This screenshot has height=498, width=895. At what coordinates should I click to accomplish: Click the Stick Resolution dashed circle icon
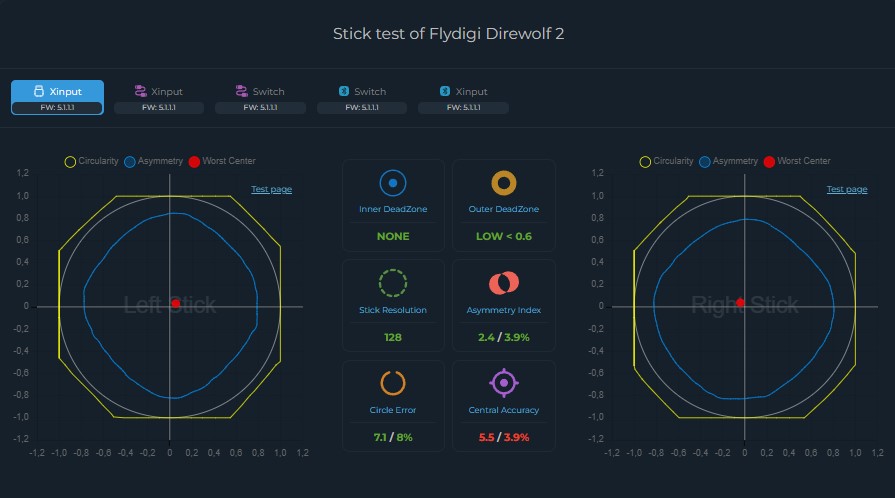[x=393, y=283]
